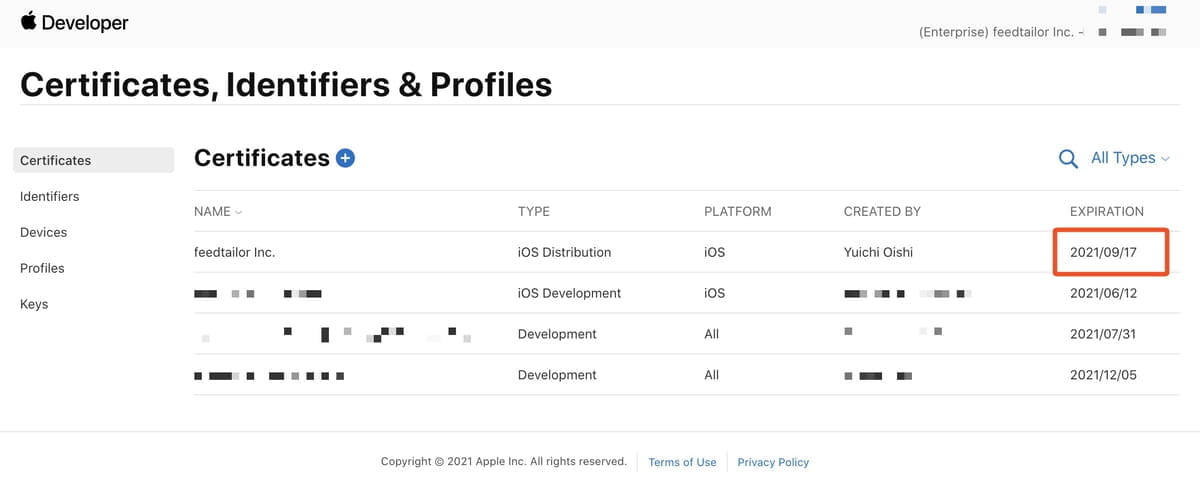Click the 2021/06/12 expiration date
Image resolution: width=1200 pixels, height=492 pixels.
(x=1103, y=293)
